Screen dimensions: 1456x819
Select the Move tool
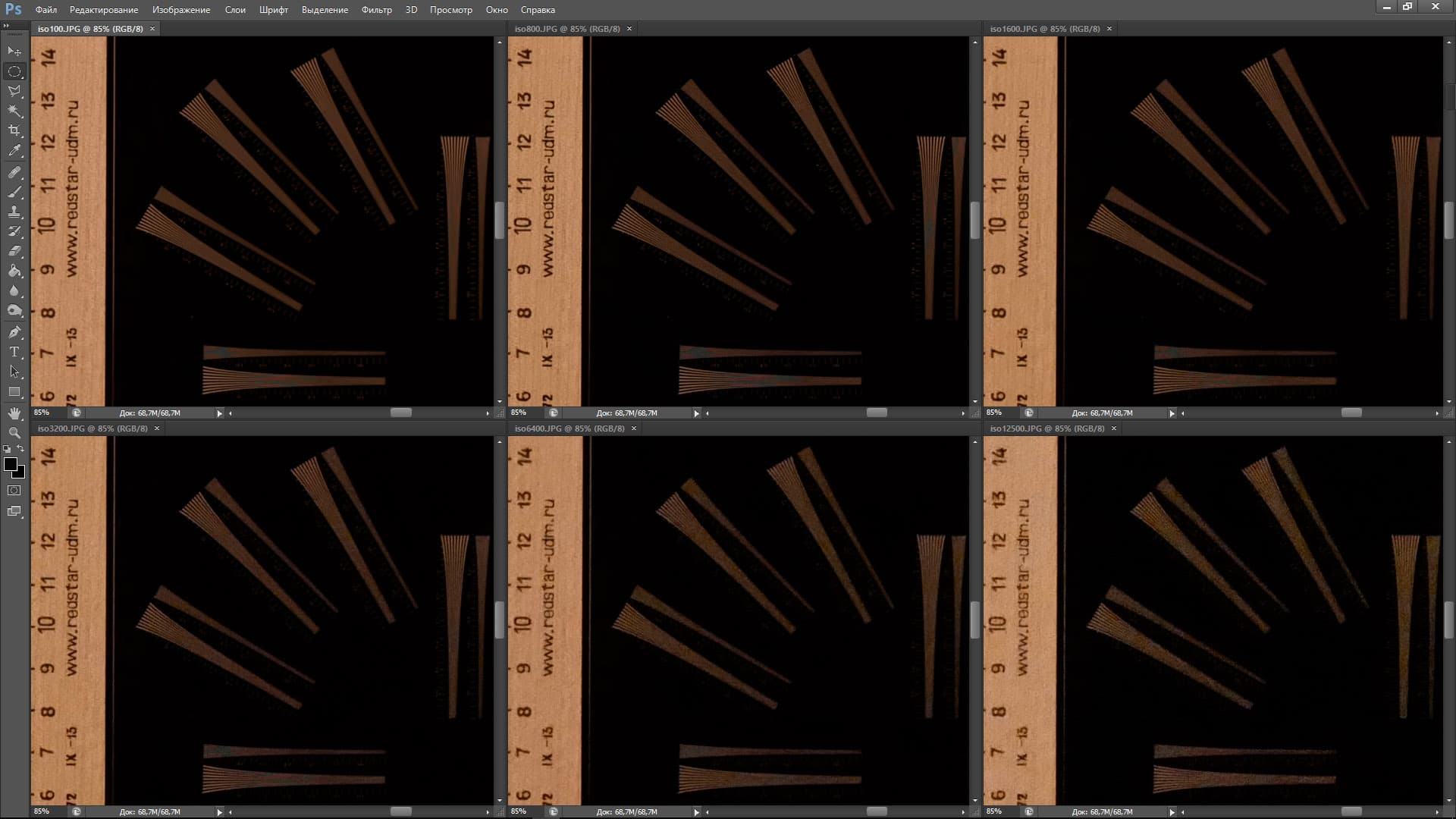click(x=14, y=51)
